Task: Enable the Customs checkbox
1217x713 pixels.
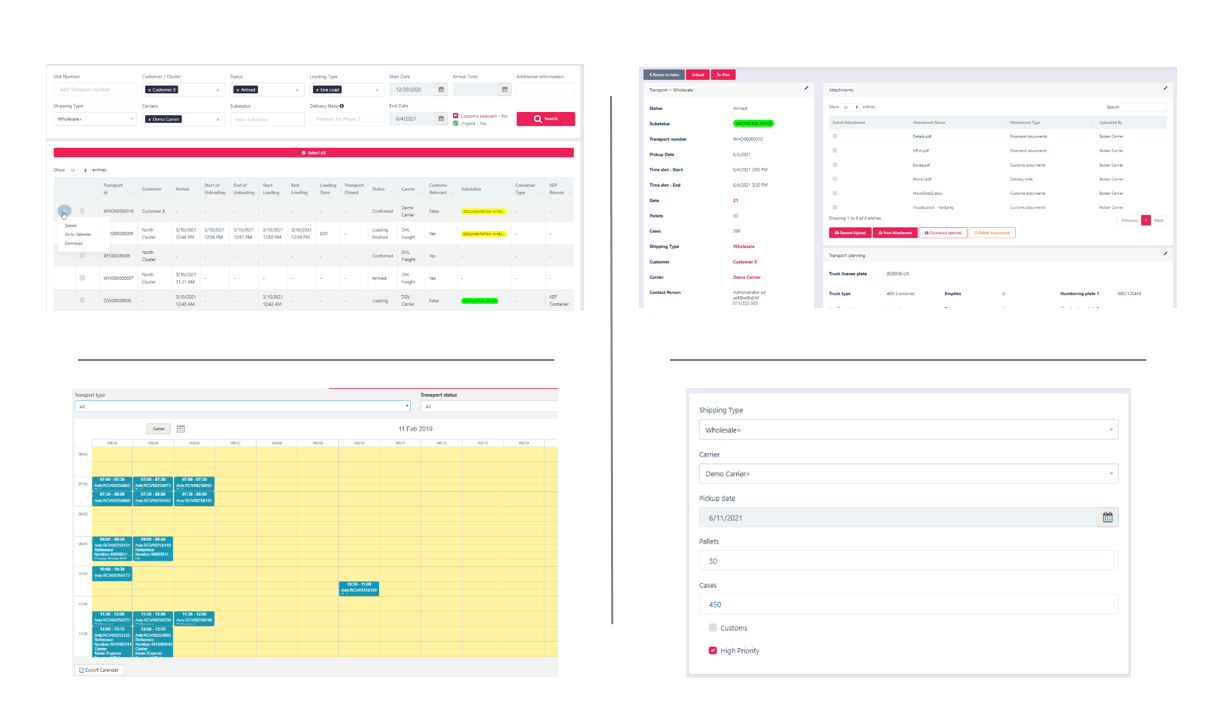Action: tap(713, 628)
